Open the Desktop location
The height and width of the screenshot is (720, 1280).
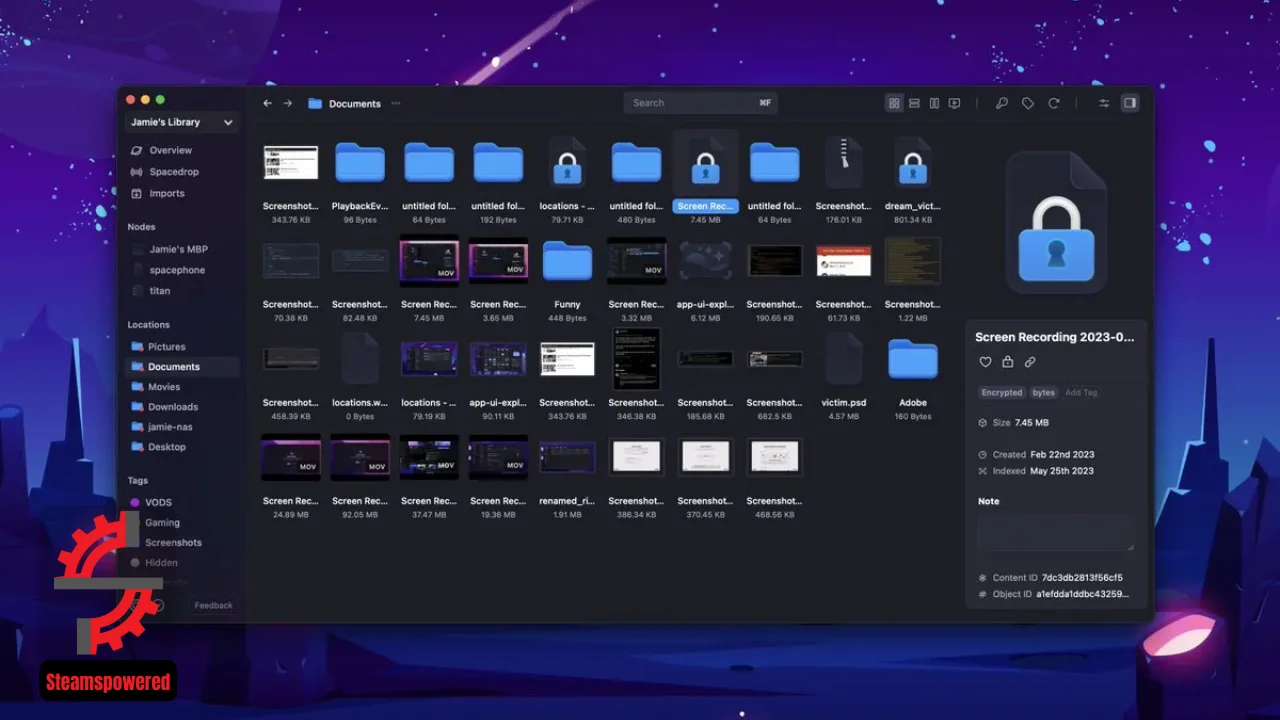167,447
